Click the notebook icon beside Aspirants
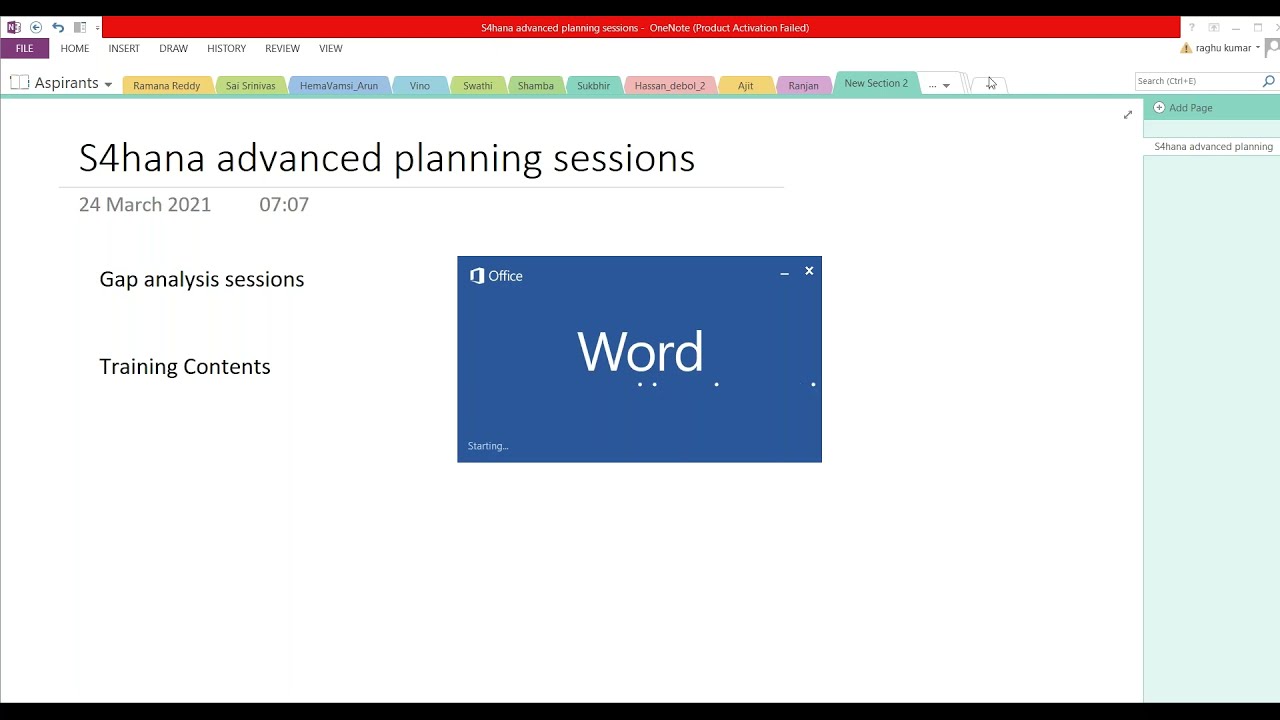 click(19, 82)
